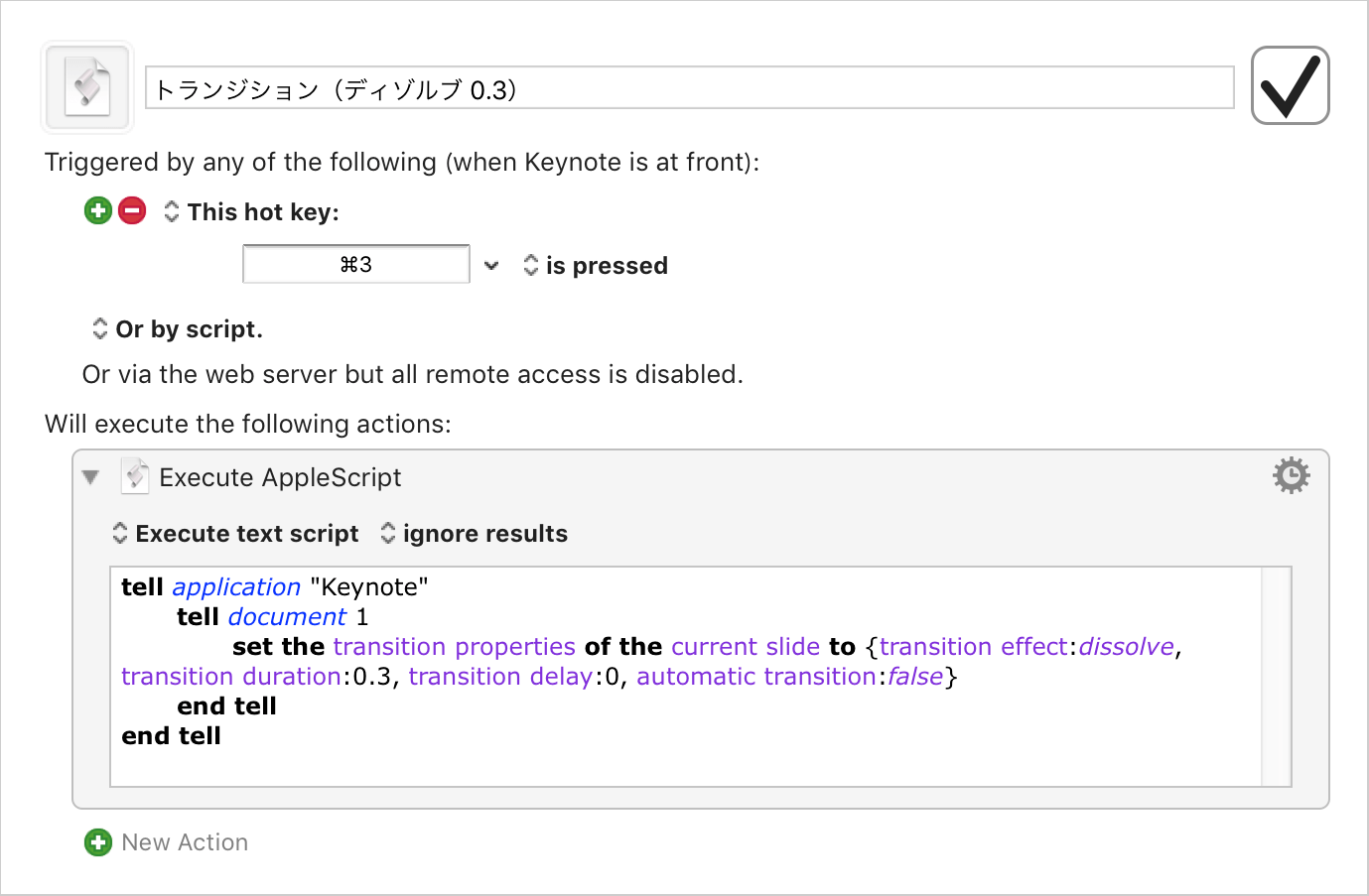Click the 'Execute AppleScript' action title
Screen dimensions: 1369x896
tap(280, 477)
